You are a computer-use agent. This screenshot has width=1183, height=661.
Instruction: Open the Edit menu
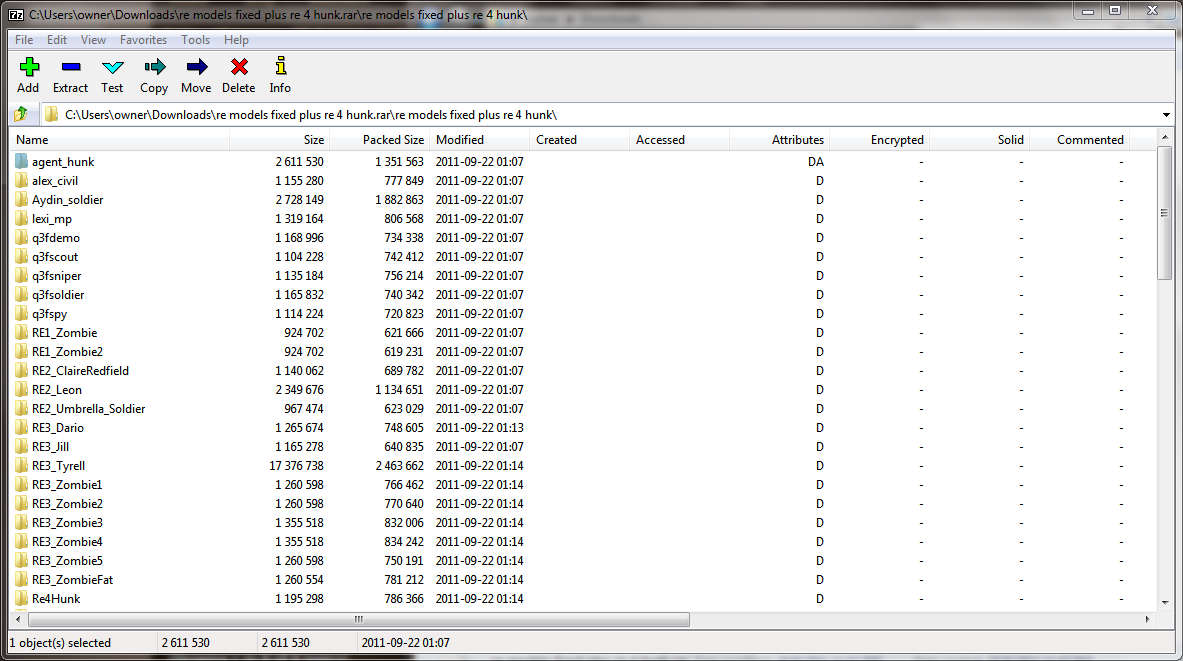click(57, 40)
